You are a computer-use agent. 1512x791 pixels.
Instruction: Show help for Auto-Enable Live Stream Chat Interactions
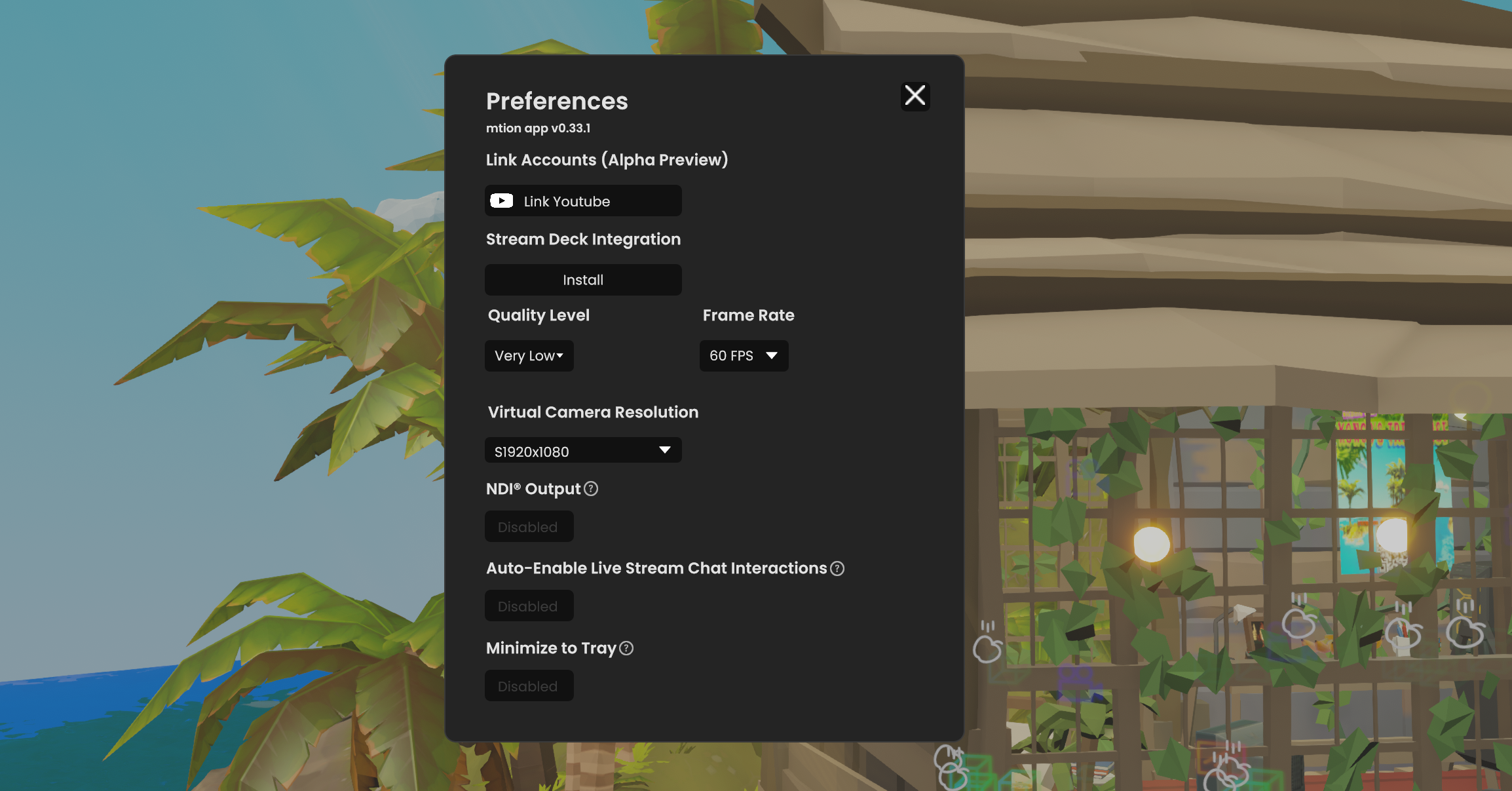click(837, 568)
